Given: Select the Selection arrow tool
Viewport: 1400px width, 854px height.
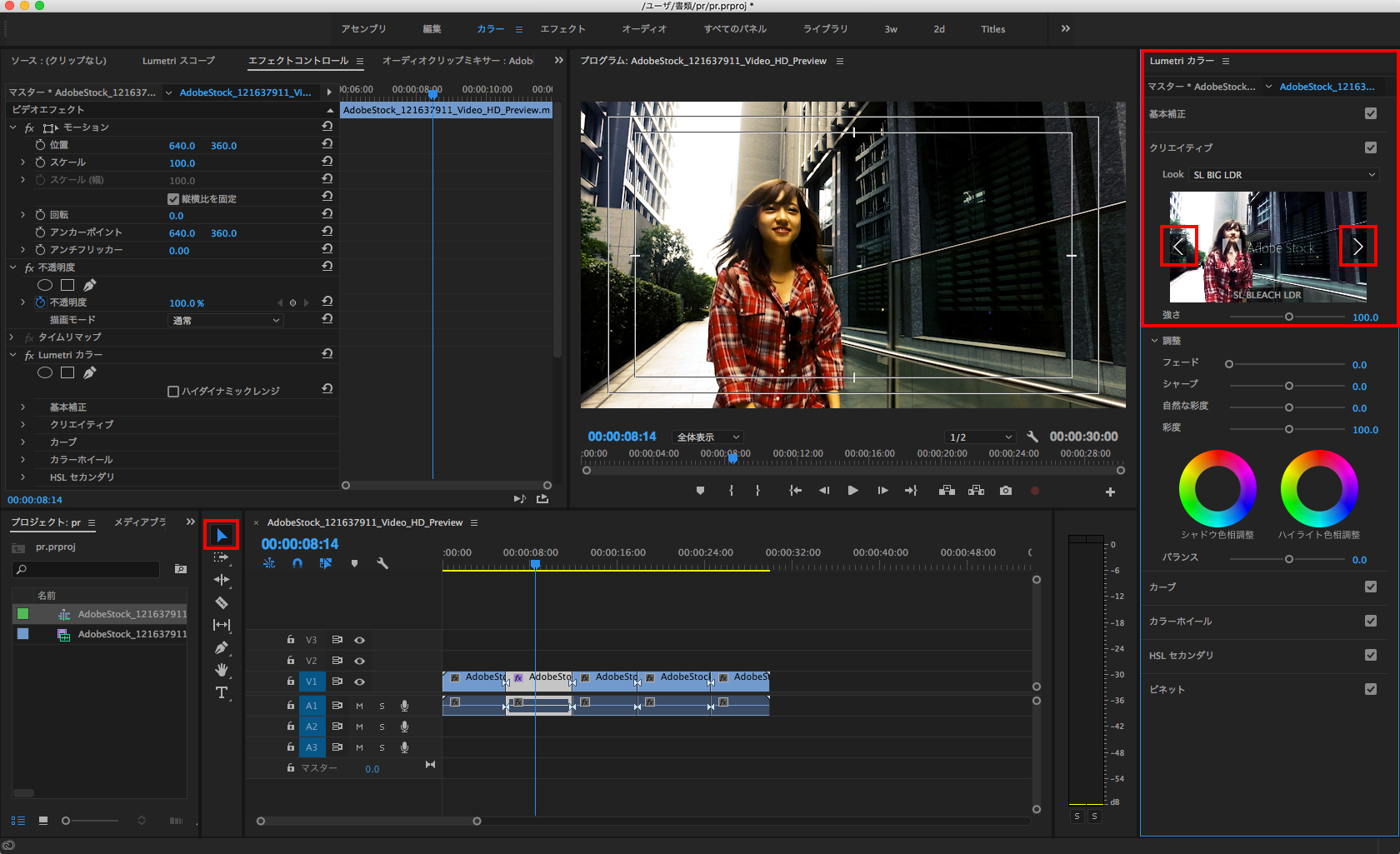Looking at the screenshot, I should 221,535.
